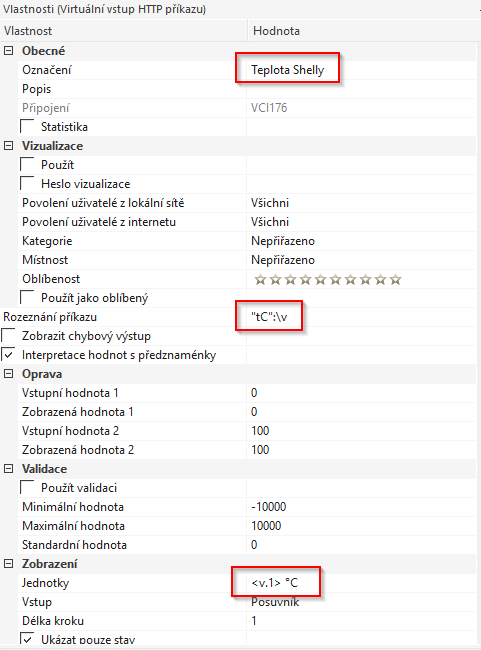Set Oblíbenost to the tenth star
The width and height of the screenshot is (481, 650).
(x=396, y=280)
